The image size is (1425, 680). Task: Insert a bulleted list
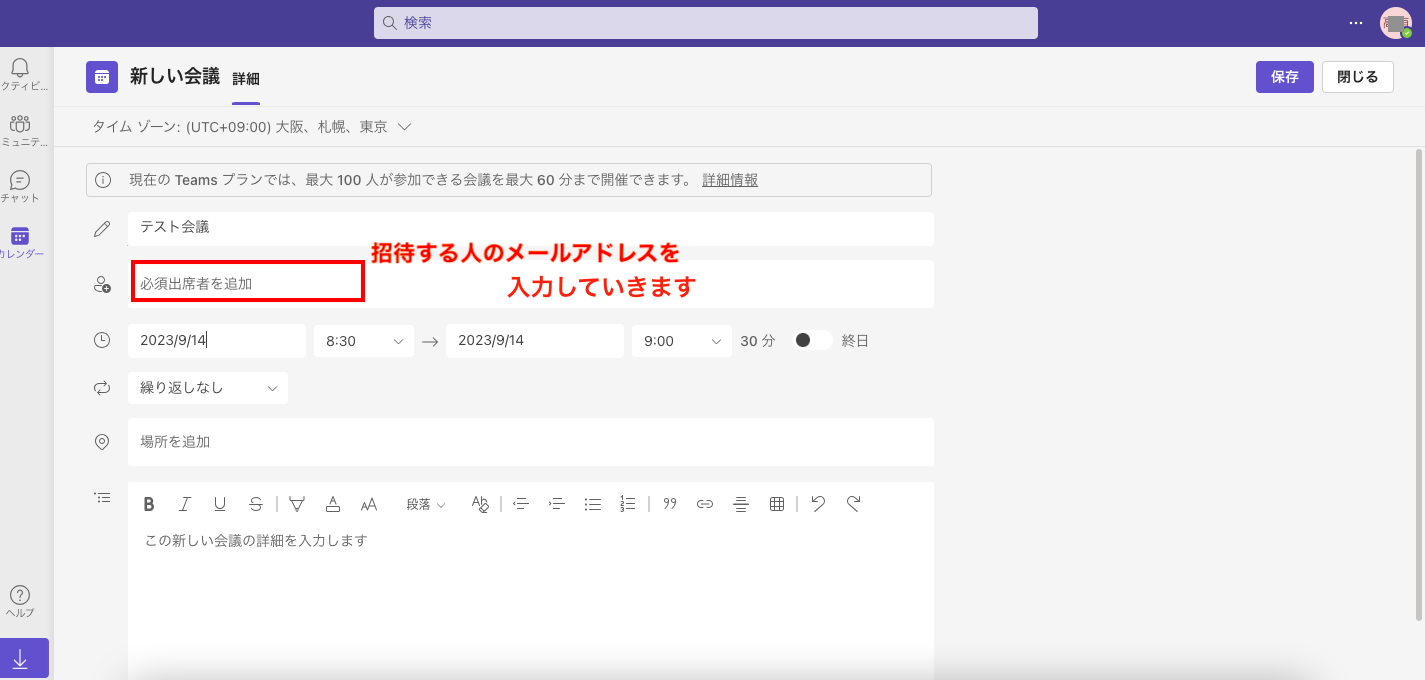592,503
